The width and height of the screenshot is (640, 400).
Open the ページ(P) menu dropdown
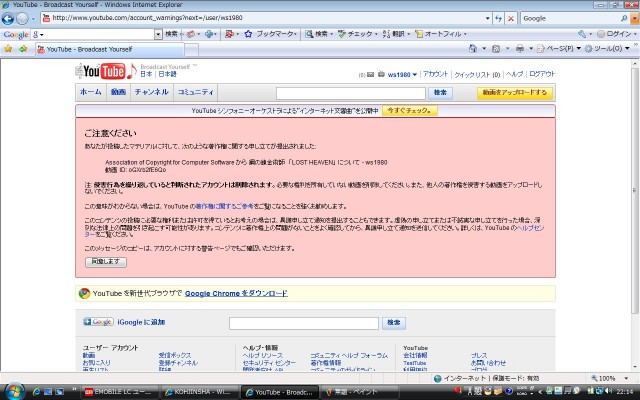(578, 49)
